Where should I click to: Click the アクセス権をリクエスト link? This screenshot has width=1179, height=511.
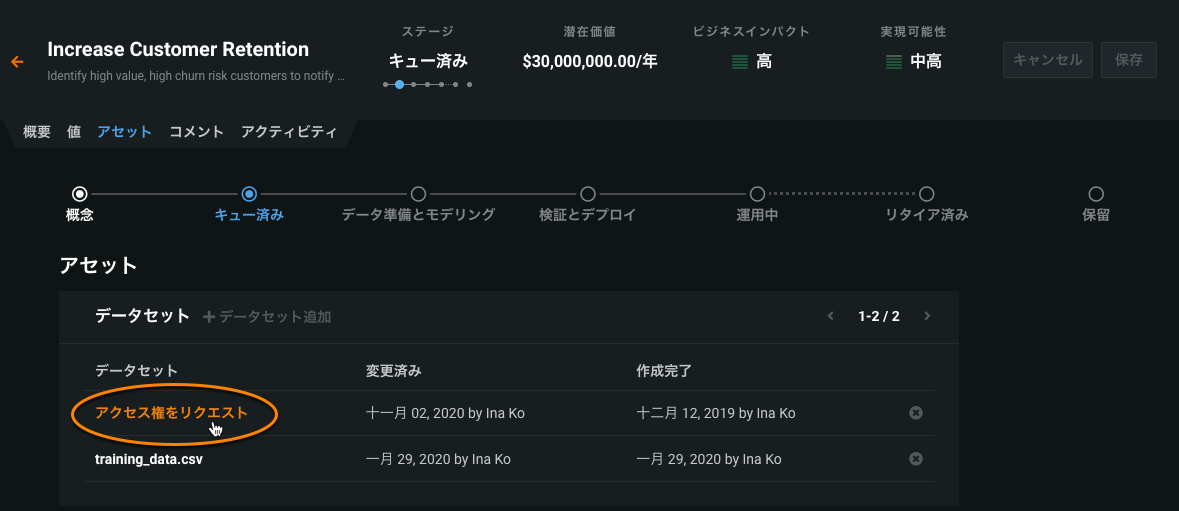pos(171,413)
